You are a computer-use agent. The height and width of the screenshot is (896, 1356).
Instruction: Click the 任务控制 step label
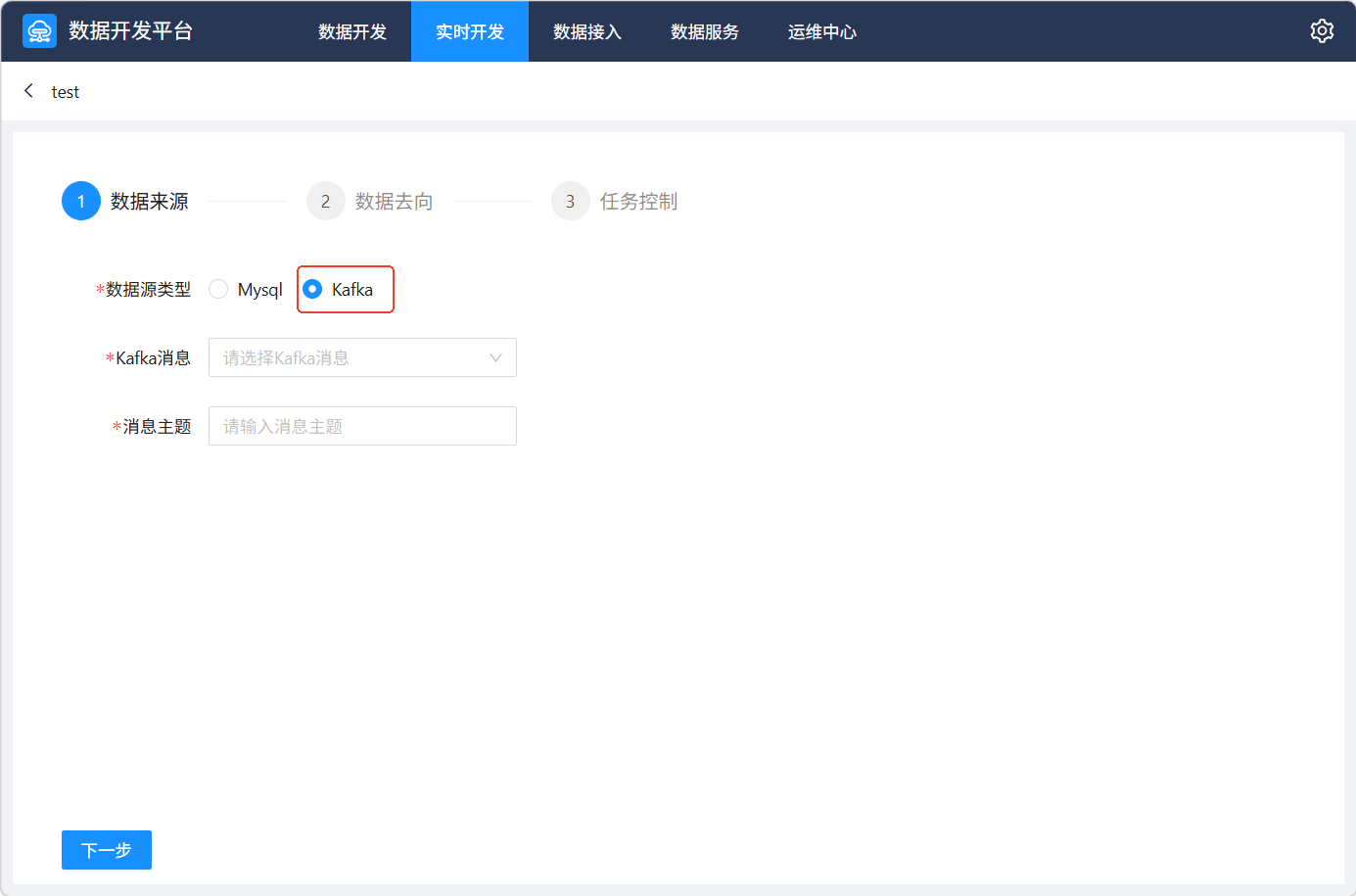click(x=638, y=201)
